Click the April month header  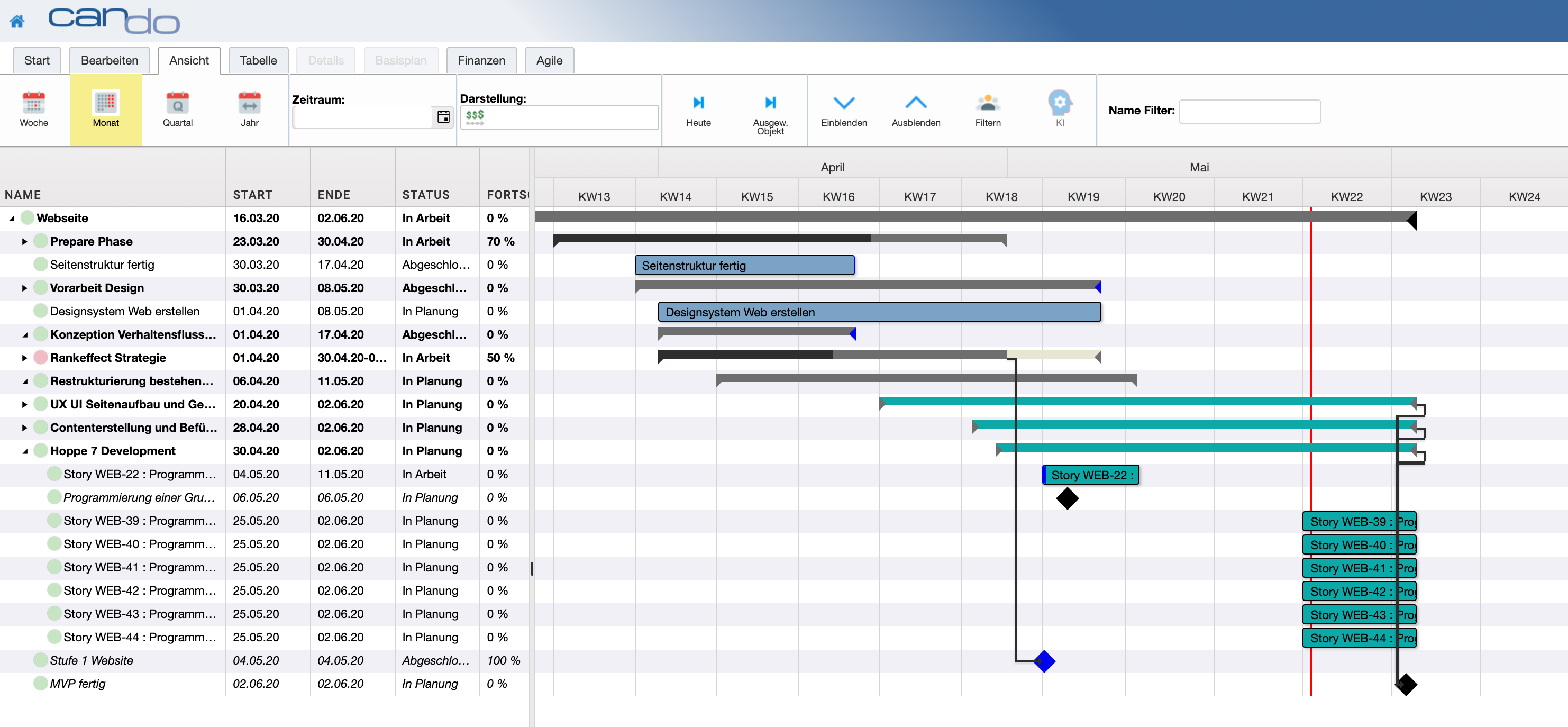pyautogui.click(x=832, y=167)
